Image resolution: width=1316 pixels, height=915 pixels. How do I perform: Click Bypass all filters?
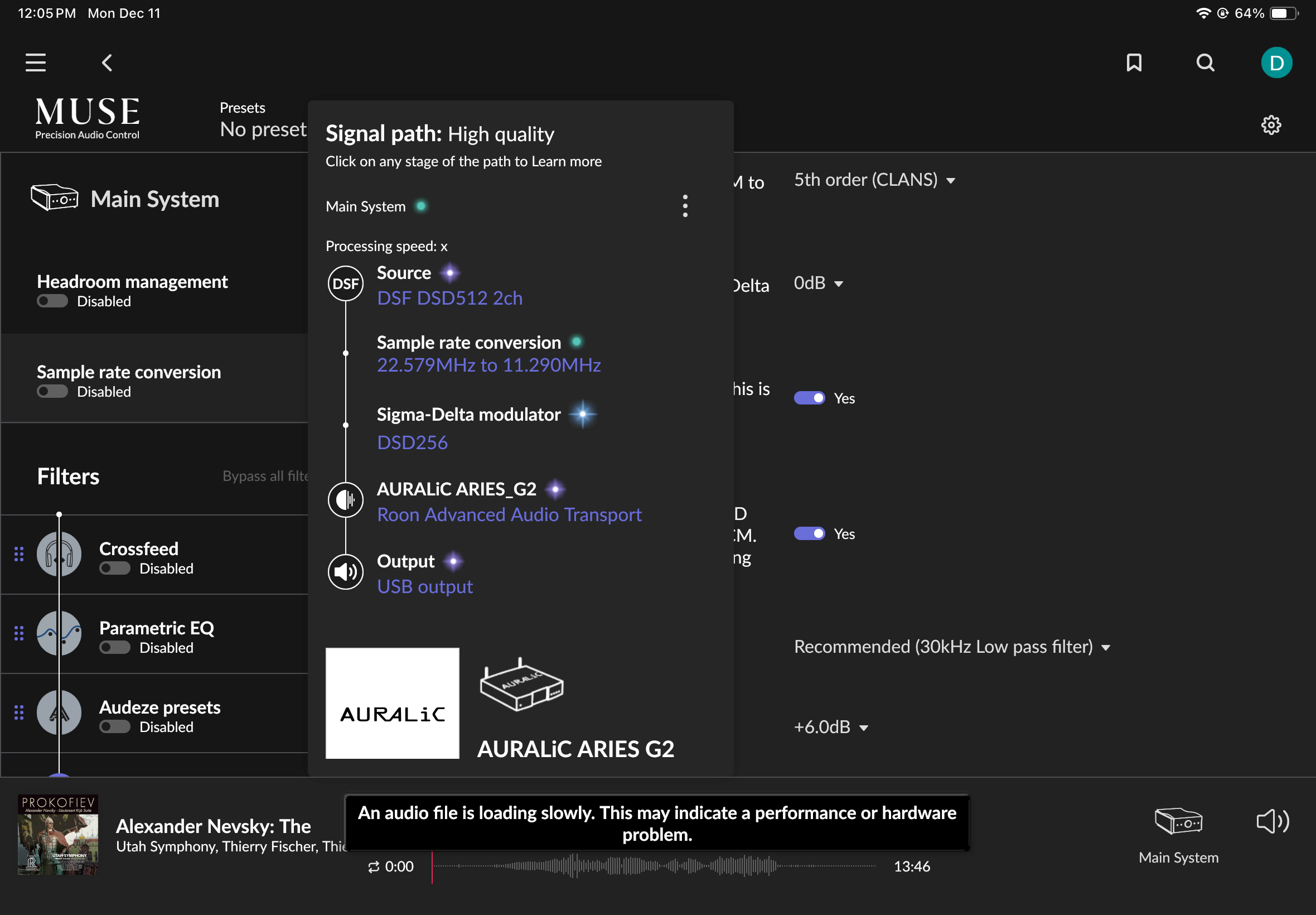[x=265, y=476]
